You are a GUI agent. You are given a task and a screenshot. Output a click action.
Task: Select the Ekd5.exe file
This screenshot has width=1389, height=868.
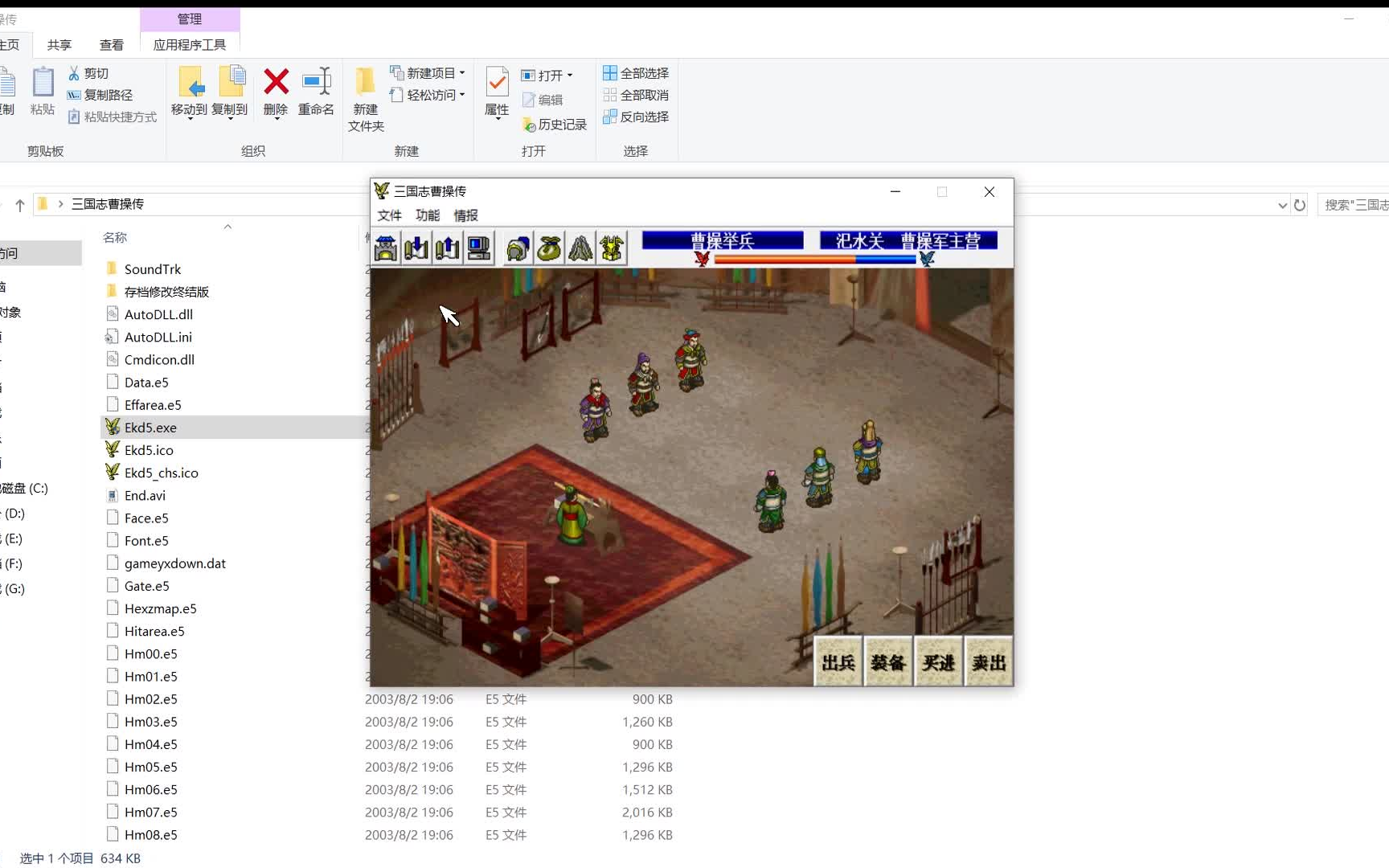(150, 428)
